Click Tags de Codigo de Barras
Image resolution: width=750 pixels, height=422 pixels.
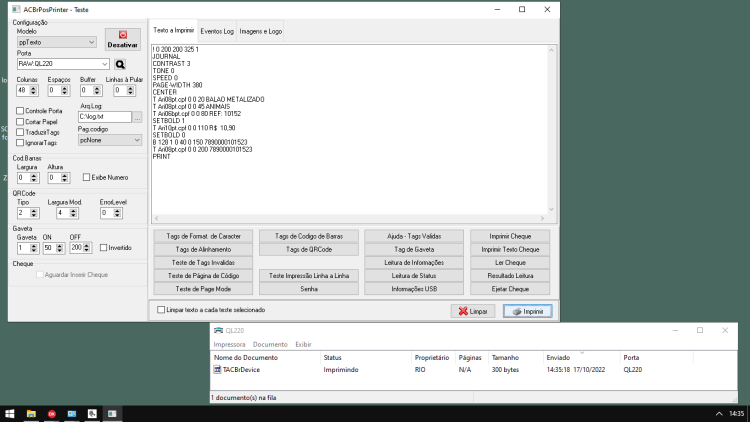pyautogui.click(x=309, y=236)
